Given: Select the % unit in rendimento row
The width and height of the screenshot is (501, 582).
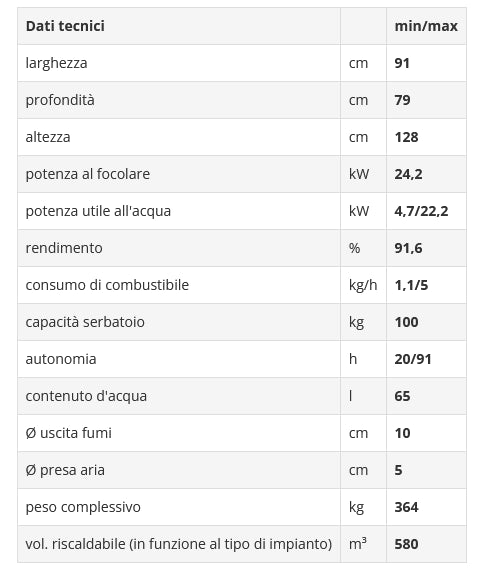Looking at the screenshot, I should pos(354,248).
